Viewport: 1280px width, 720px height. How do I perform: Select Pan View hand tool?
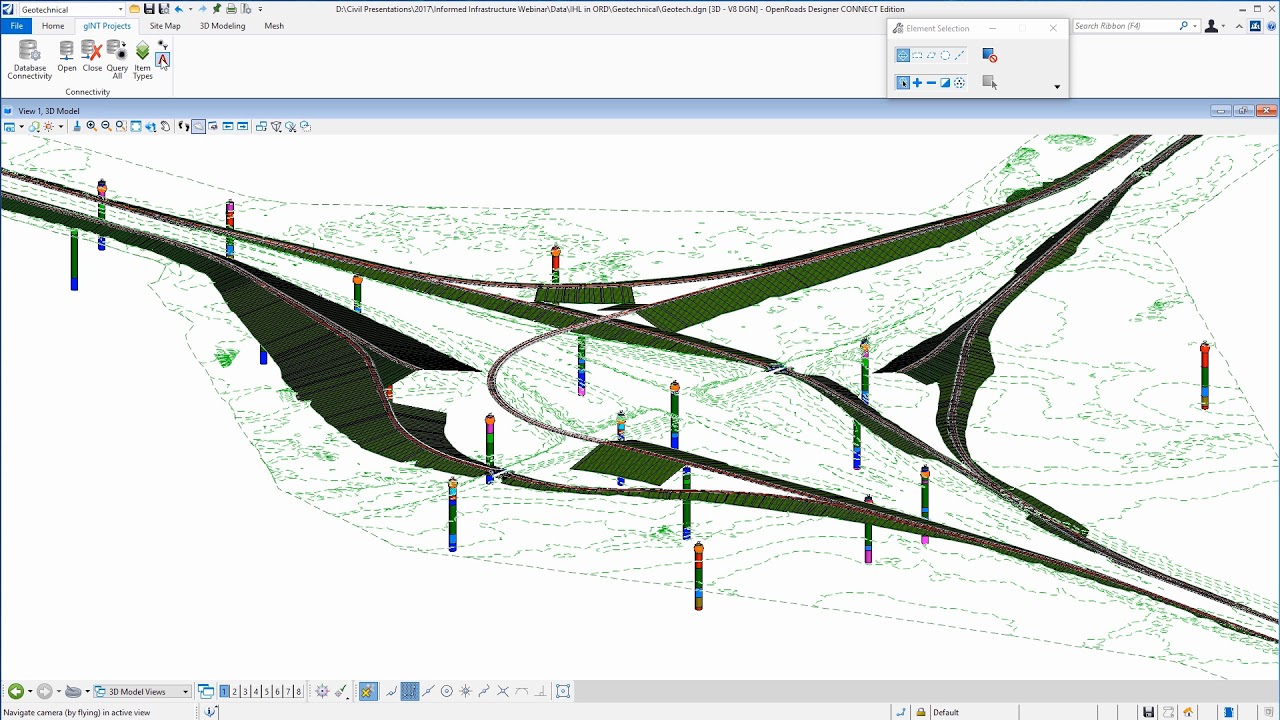[166, 127]
